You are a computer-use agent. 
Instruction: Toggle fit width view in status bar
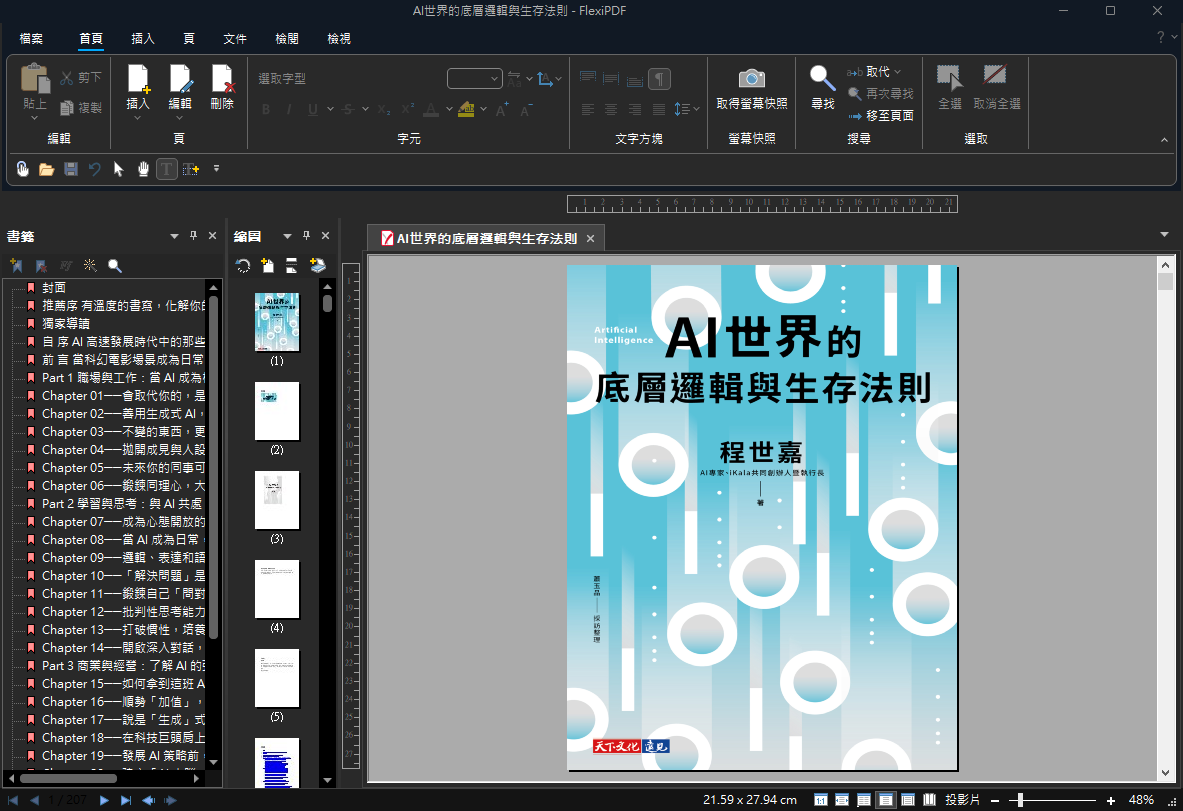coord(842,800)
